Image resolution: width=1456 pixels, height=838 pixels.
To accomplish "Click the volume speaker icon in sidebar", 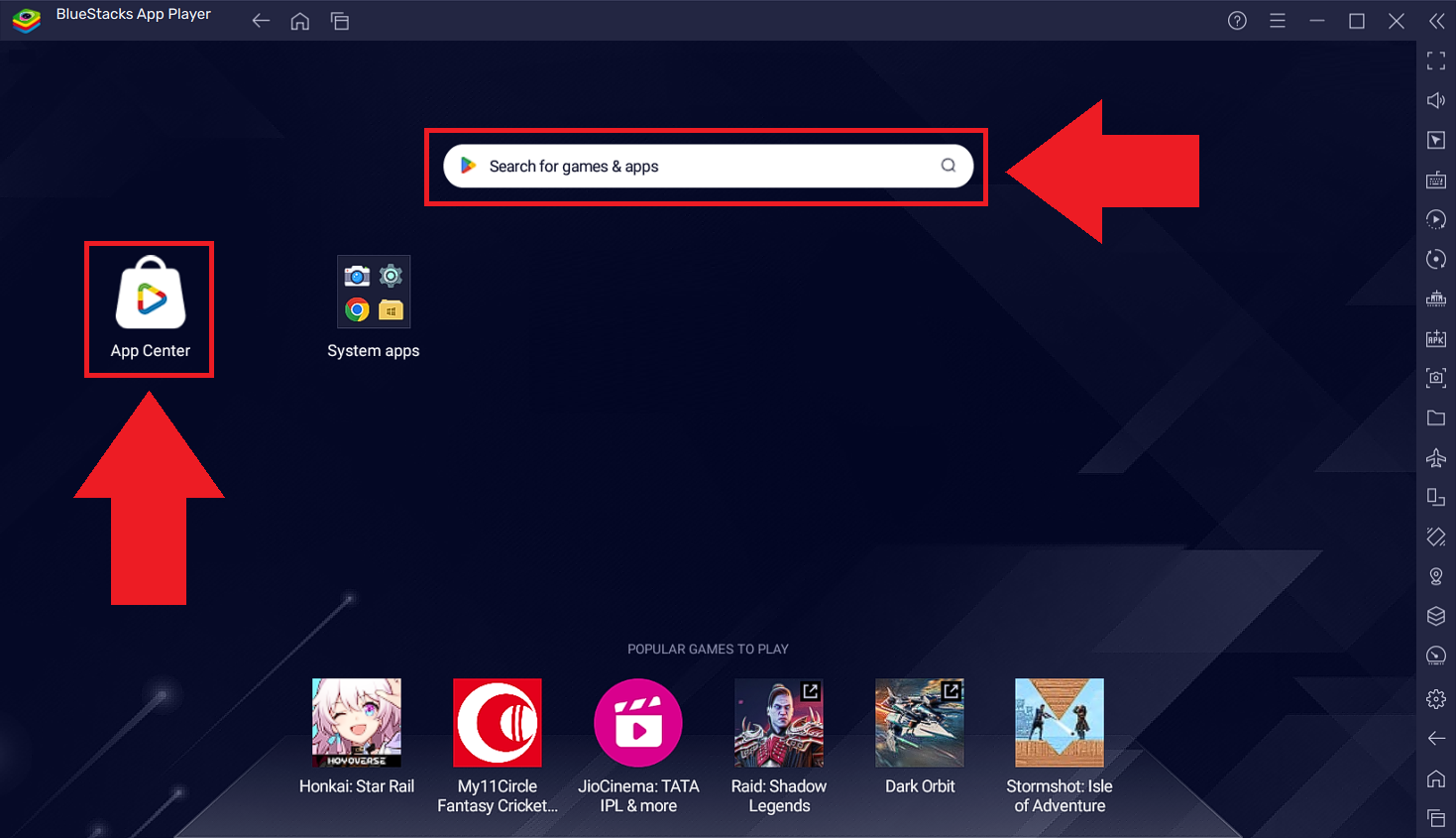I will pos(1435,100).
